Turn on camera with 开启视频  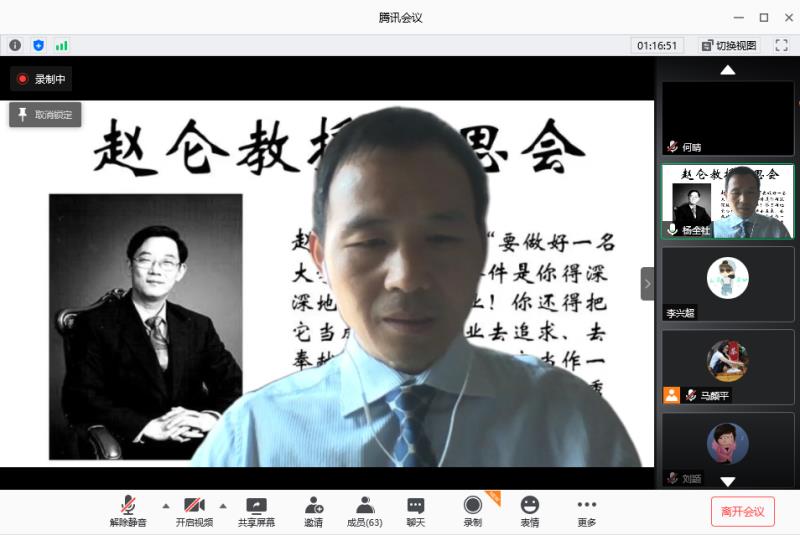click(x=194, y=511)
